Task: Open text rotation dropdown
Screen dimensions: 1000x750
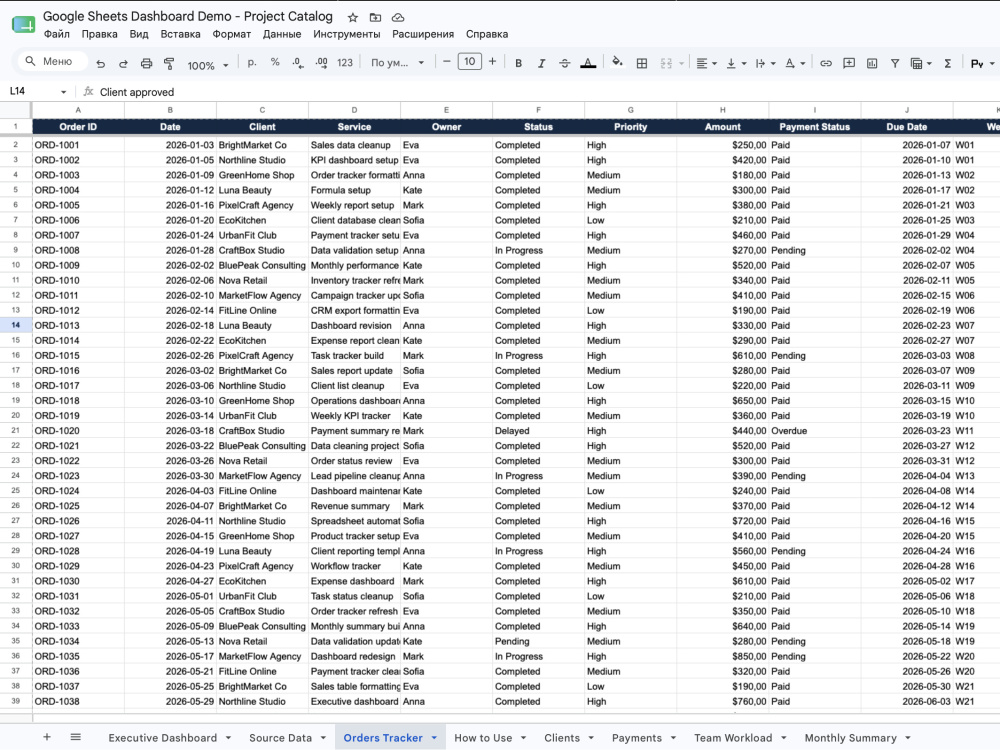Action: [795, 63]
